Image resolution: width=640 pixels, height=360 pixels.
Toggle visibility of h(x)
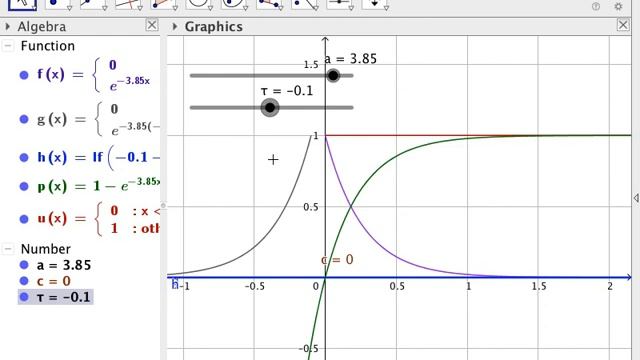[24, 158]
